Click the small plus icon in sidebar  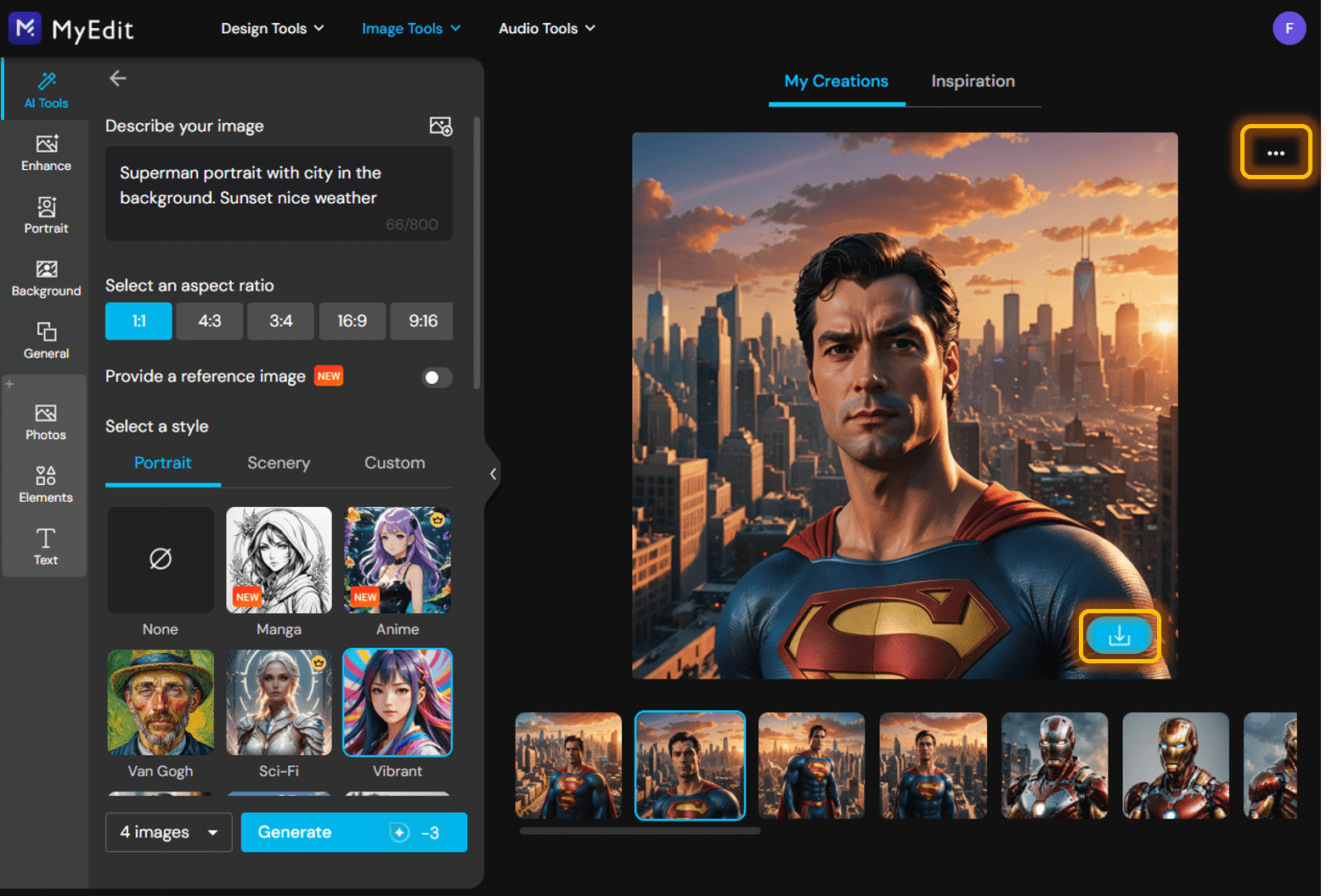(10, 384)
